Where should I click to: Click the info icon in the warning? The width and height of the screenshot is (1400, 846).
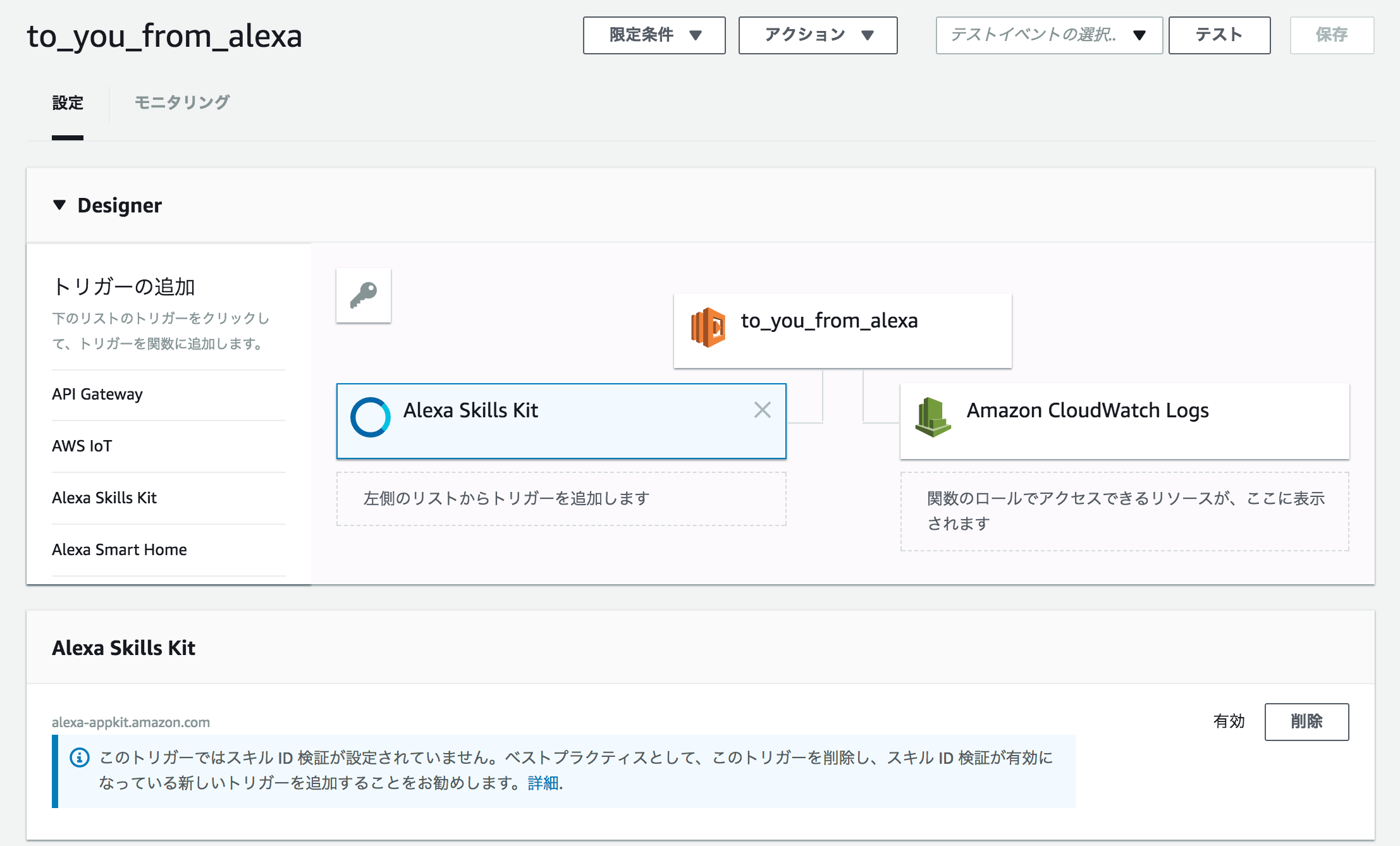(x=80, y=757)
